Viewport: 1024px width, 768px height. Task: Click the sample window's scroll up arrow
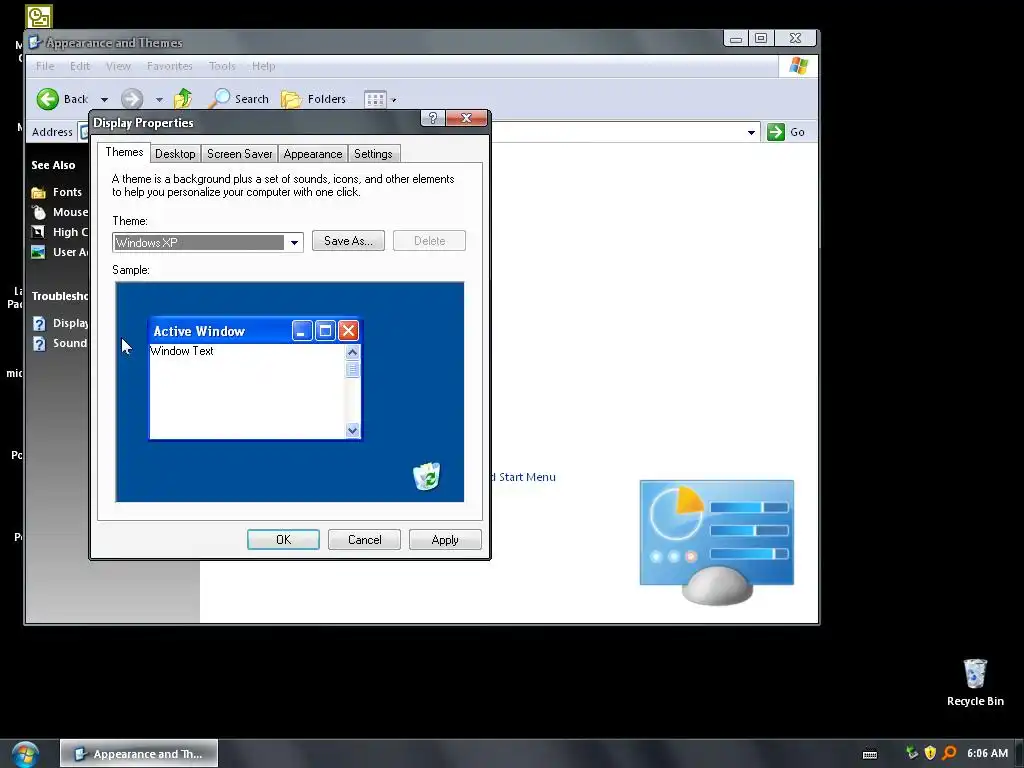[353, 353]
